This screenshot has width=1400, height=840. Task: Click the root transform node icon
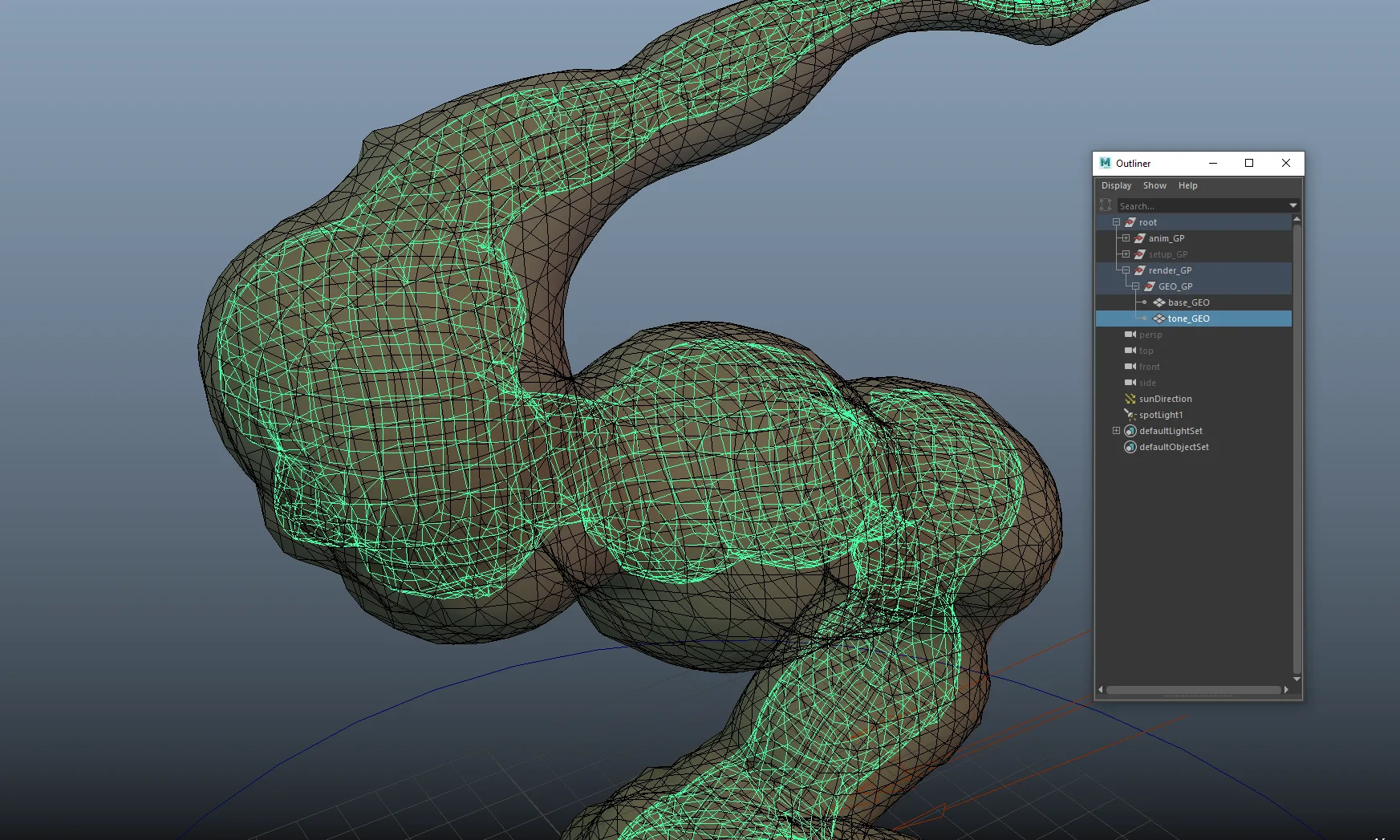tap(1130, 222)
